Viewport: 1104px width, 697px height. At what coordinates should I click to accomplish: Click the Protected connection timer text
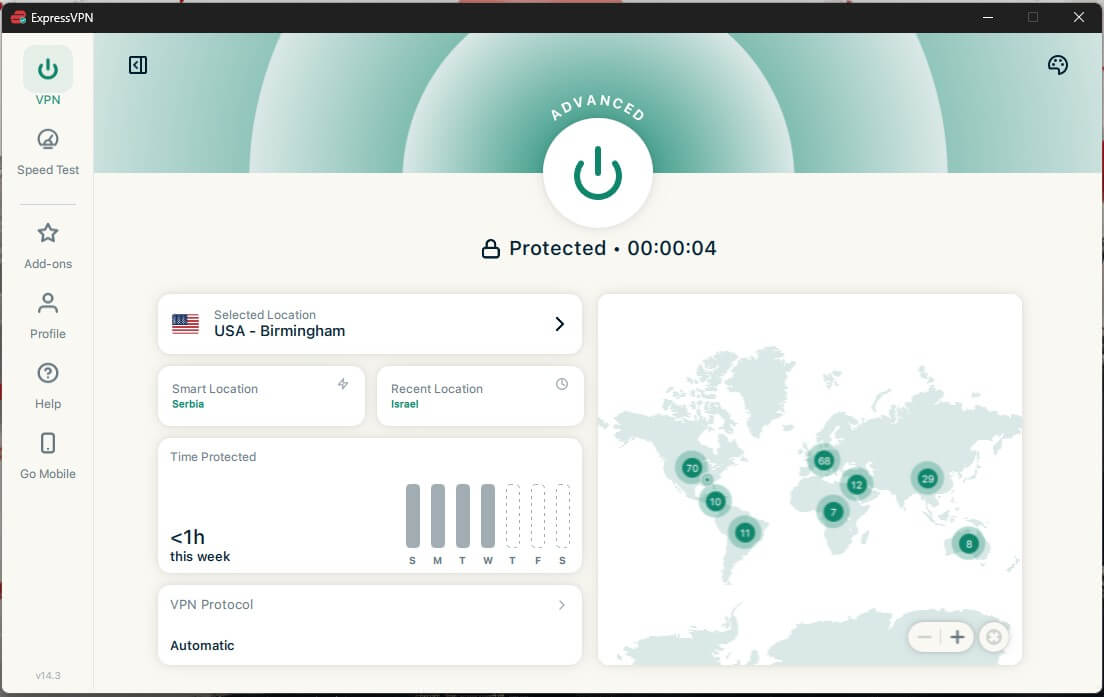tap(613, 248)
